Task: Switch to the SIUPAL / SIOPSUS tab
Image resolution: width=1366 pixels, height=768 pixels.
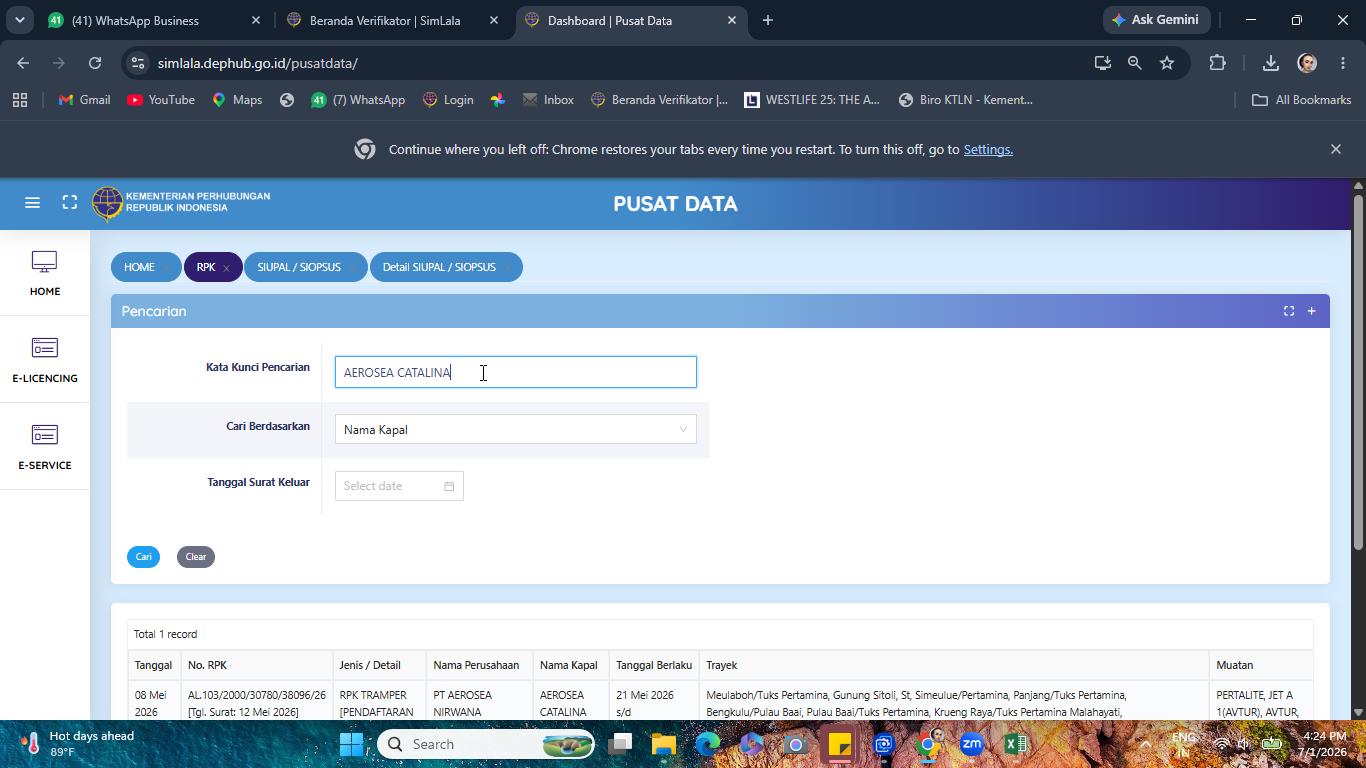Action: 299,267
